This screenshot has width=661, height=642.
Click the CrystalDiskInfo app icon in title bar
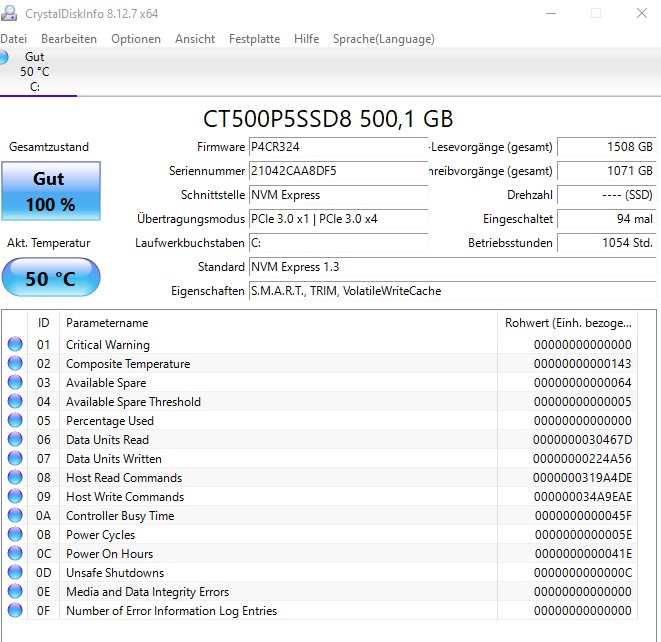click(9, 13)
